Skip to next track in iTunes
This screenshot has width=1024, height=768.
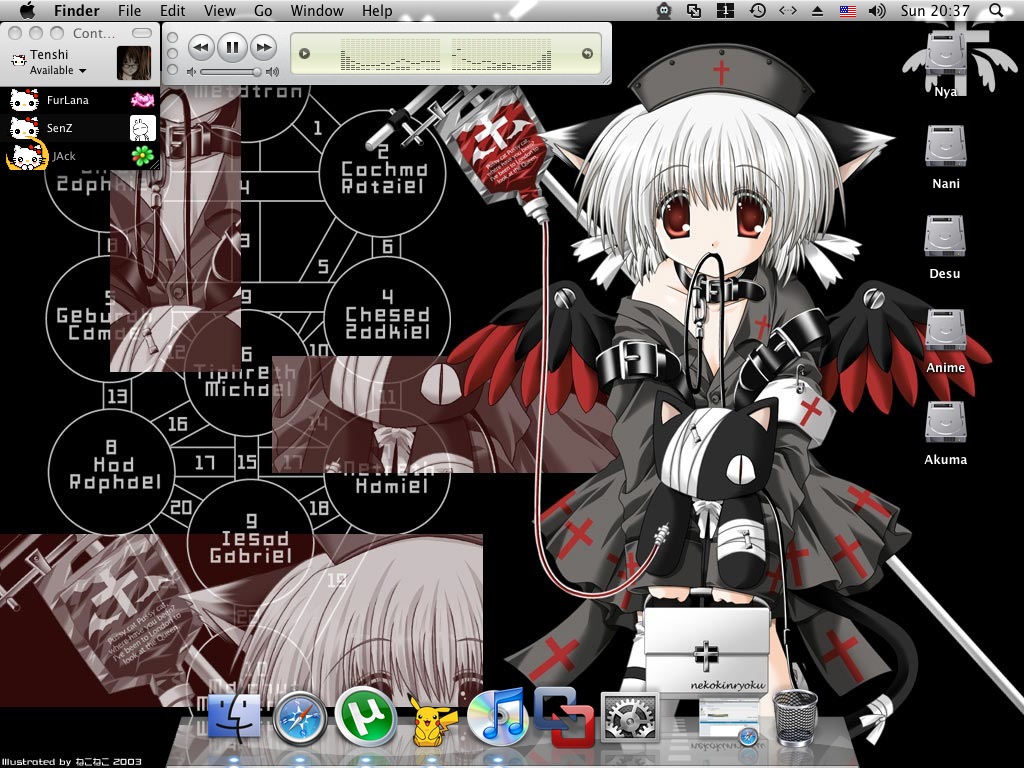pyautogui.click(x=263, y=48)
